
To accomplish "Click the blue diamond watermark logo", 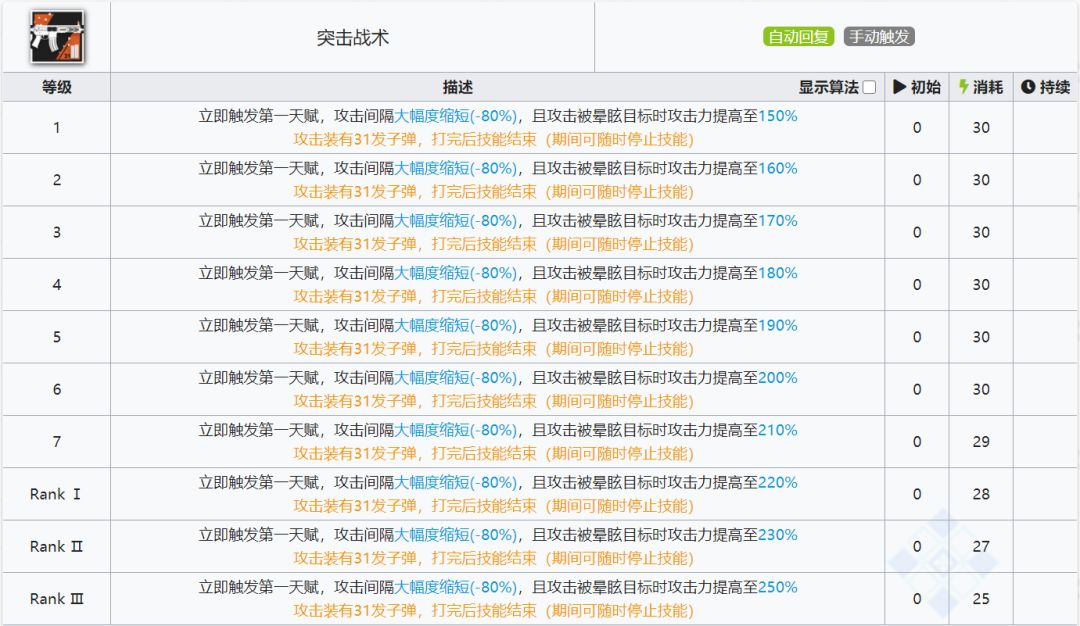I will pyautogui.click(x=942, y=560).
